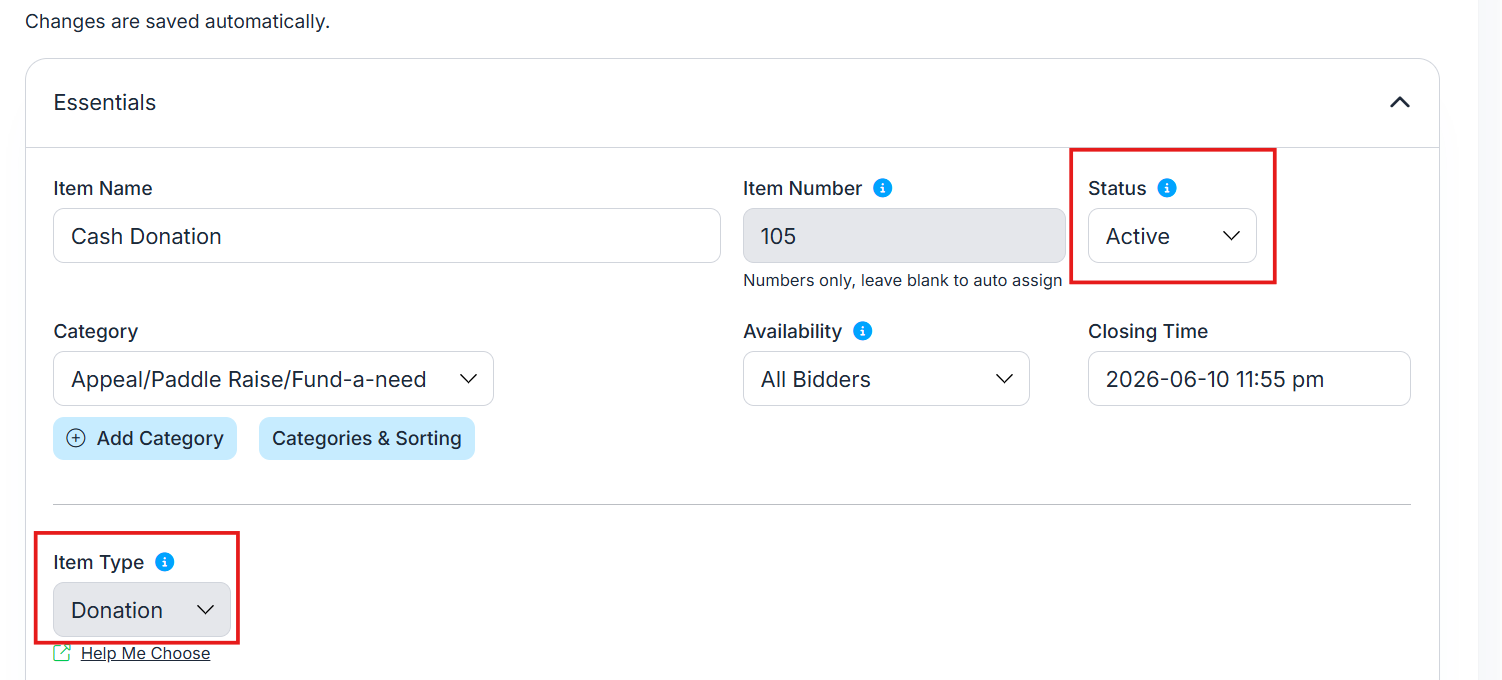The image size is (1502, 680).
Task: Collapse the Essentials section chevron
Action: (1399, 103)
